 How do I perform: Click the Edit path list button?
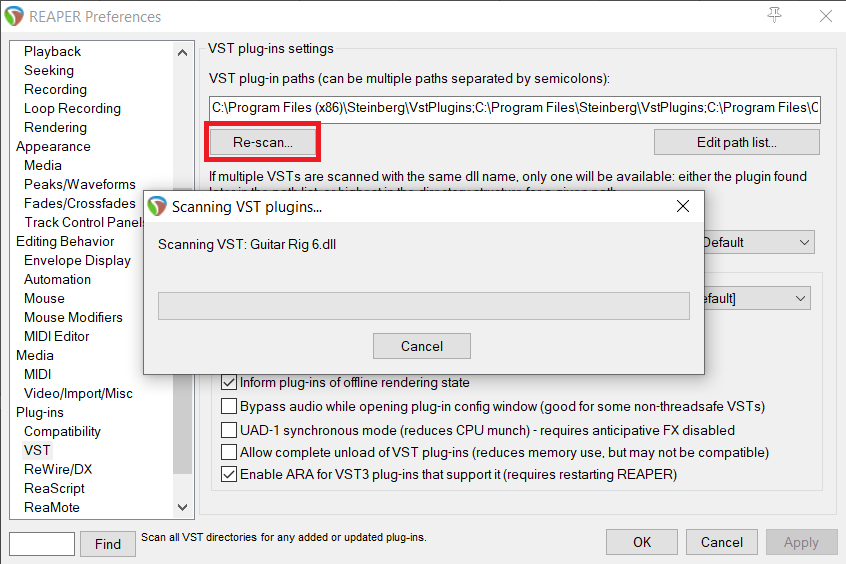[736, 142]
